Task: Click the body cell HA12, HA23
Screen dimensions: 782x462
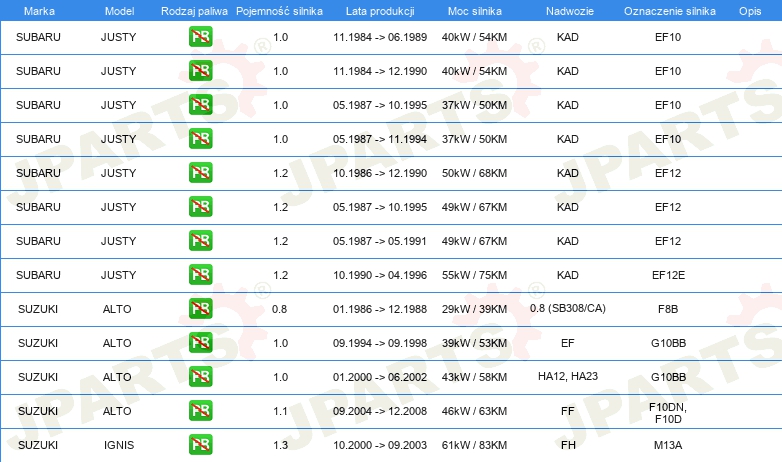Action: (568, 376)
